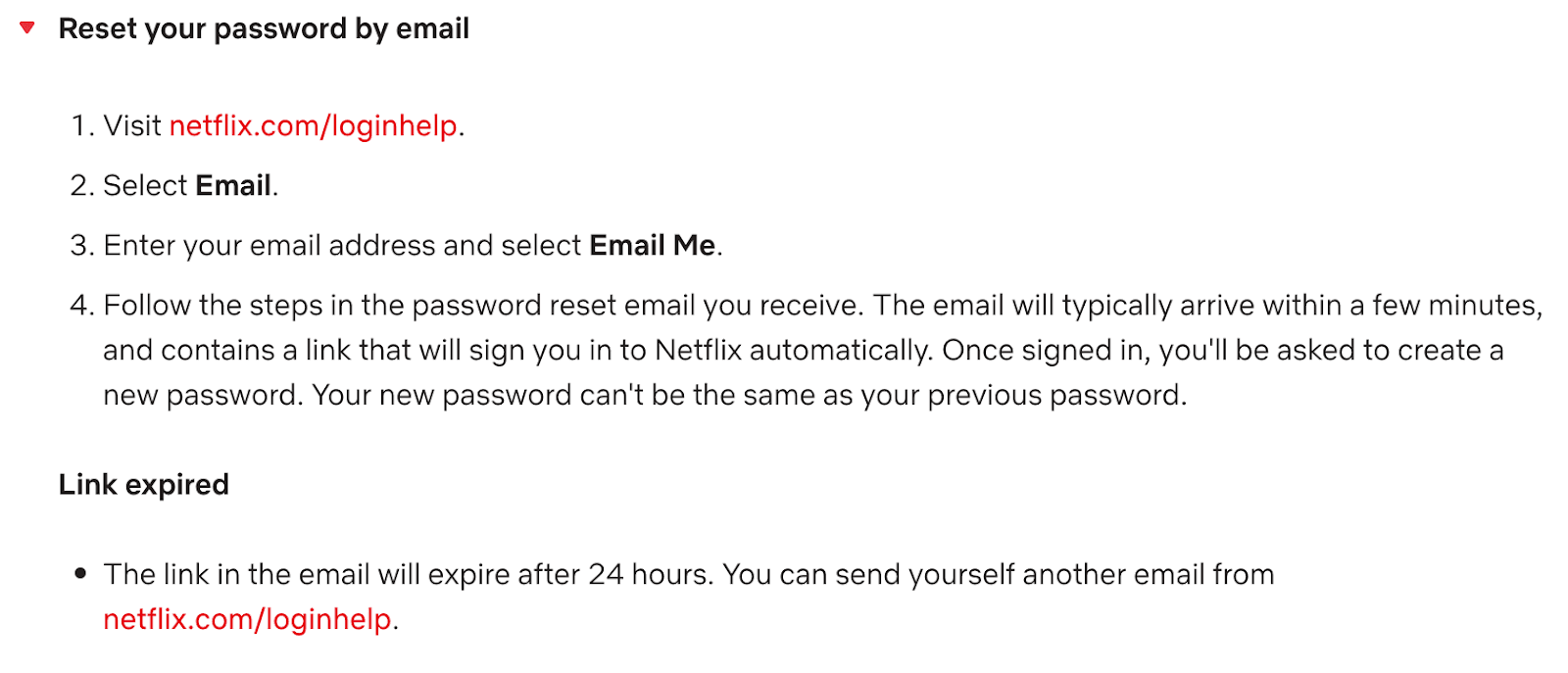Click the bold "Email Me" text
The image size is (1568, 673).
coord(652,245)
